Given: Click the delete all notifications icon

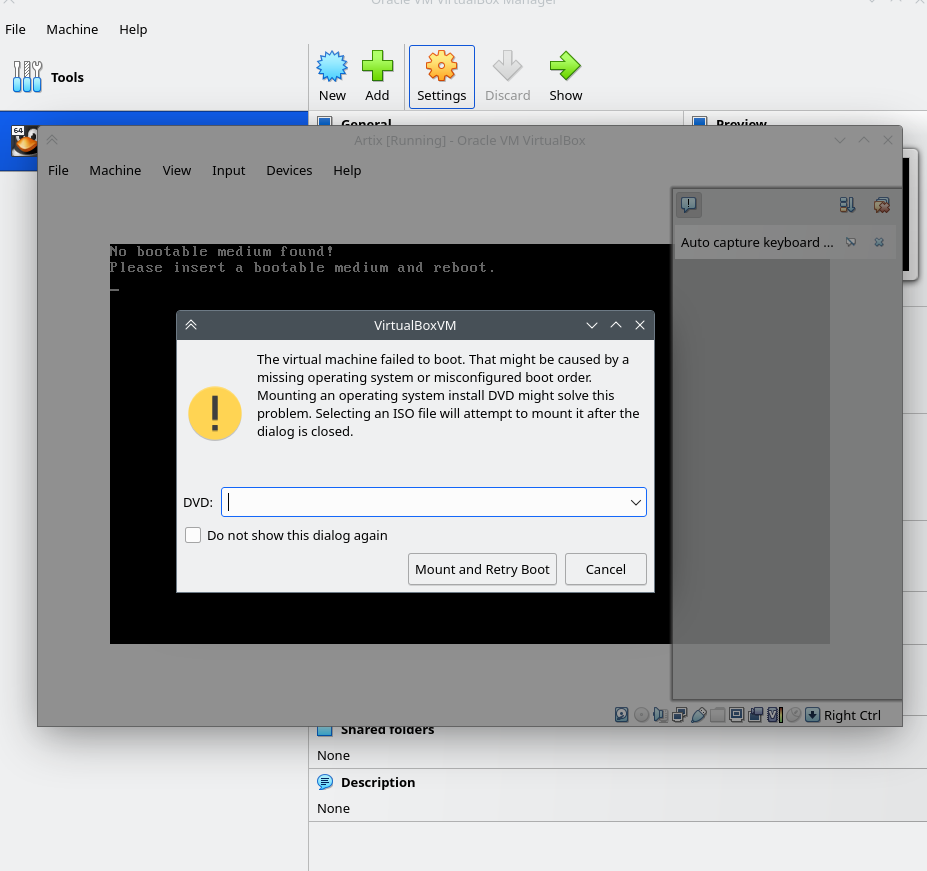Looking at the screenshot, I should tap(881, 205).
